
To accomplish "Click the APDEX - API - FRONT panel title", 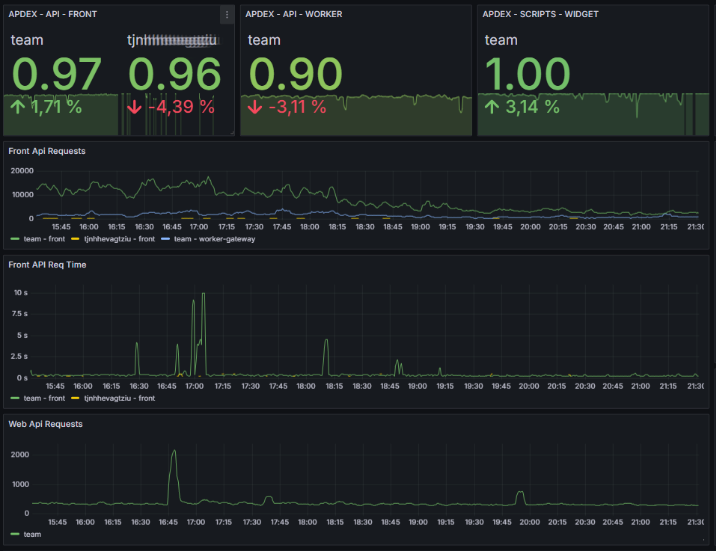I will tap(53, 14).
